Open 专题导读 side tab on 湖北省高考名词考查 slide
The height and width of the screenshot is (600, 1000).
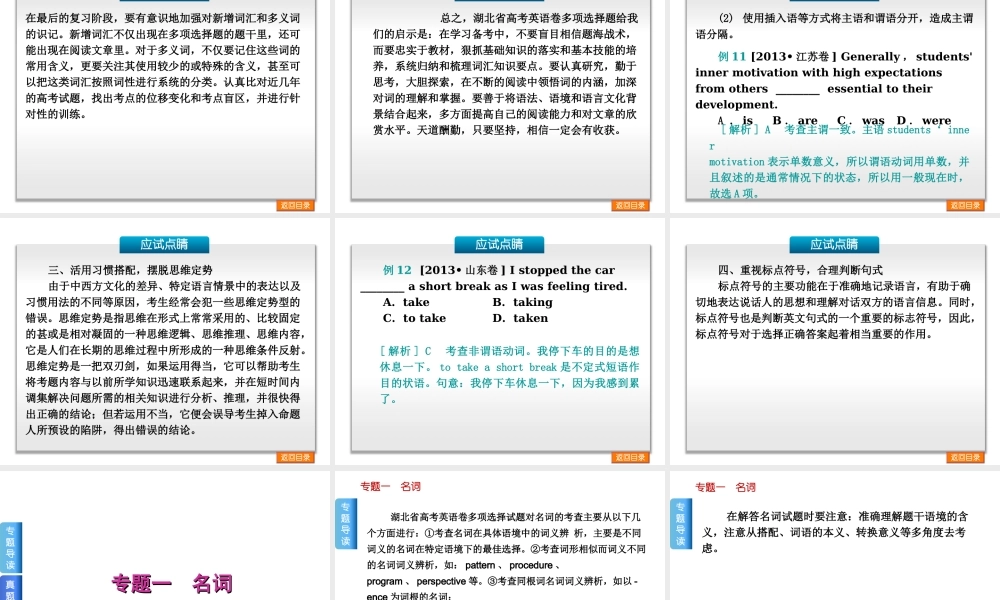pyautogui.click(x=345, y=524)
